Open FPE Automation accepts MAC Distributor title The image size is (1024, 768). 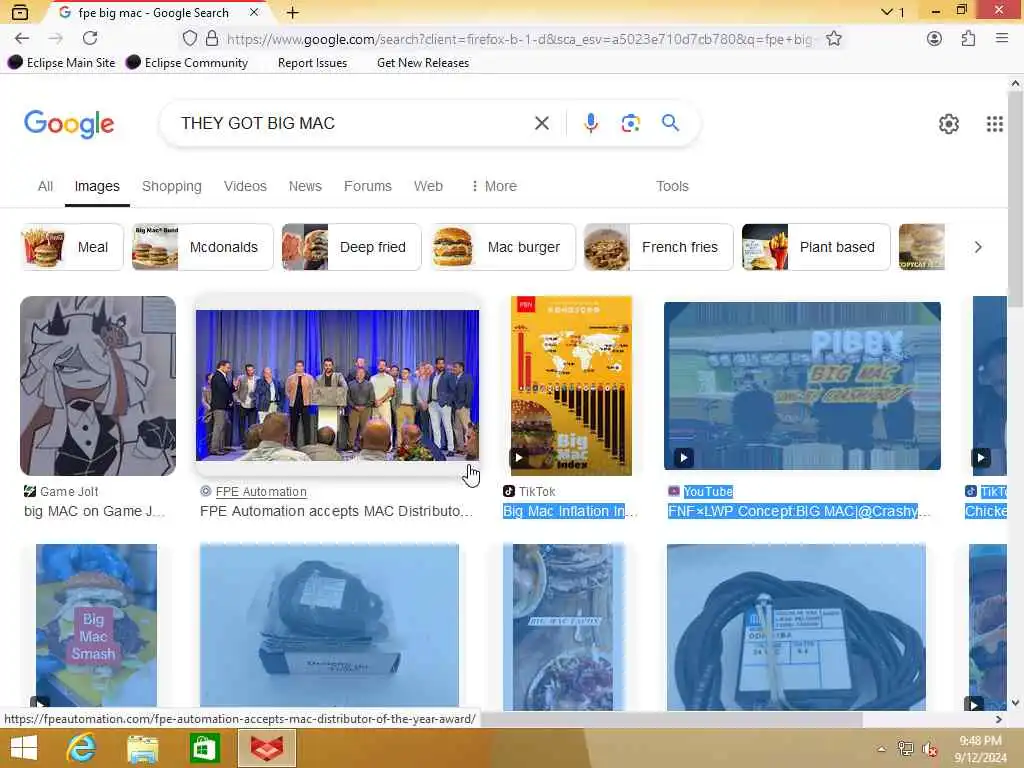[336, 511]
